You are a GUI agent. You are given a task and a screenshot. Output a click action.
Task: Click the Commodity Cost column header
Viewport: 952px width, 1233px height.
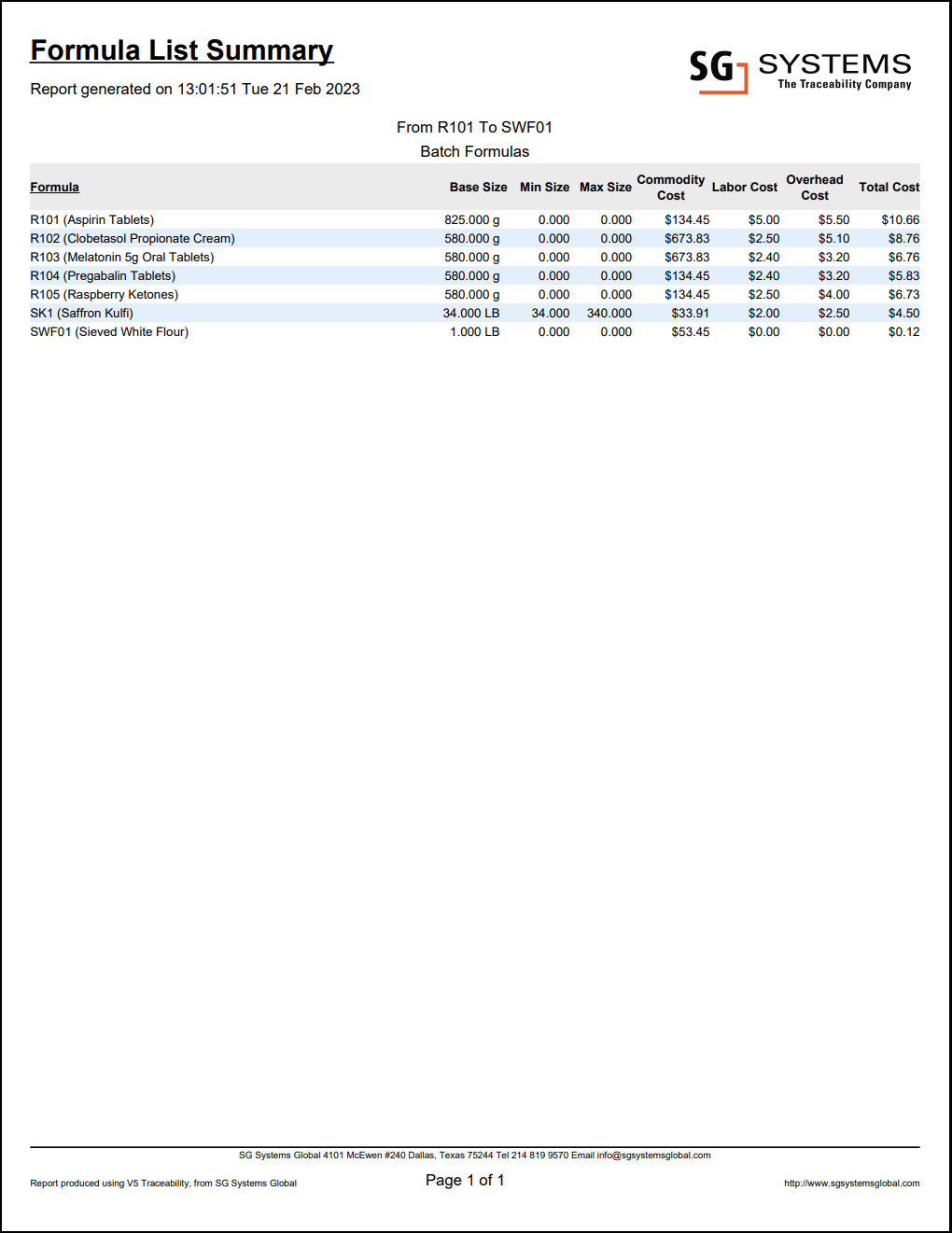(x=670, y=187)
